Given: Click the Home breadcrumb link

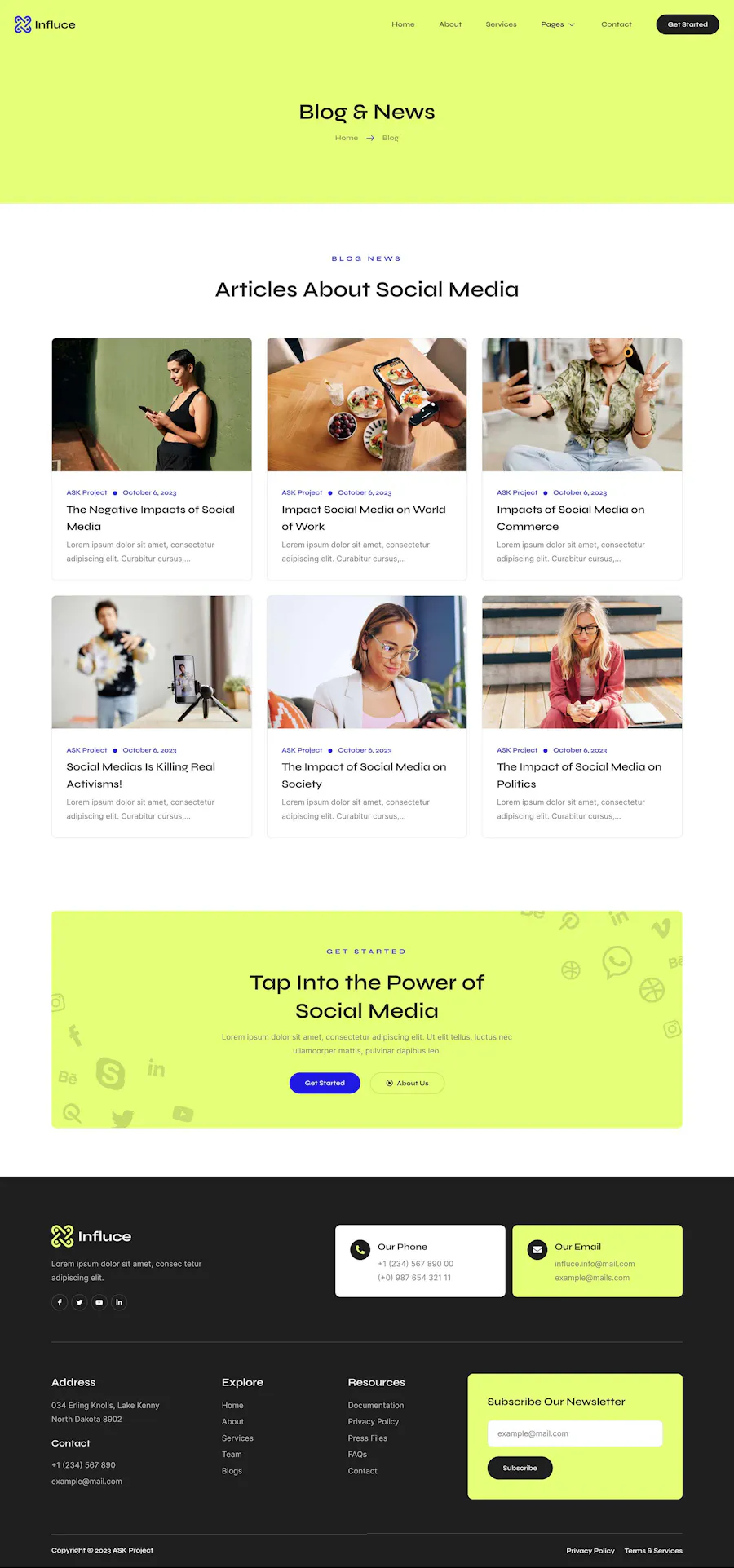Looking at the screenshot, I should click(x=347, y=138).
